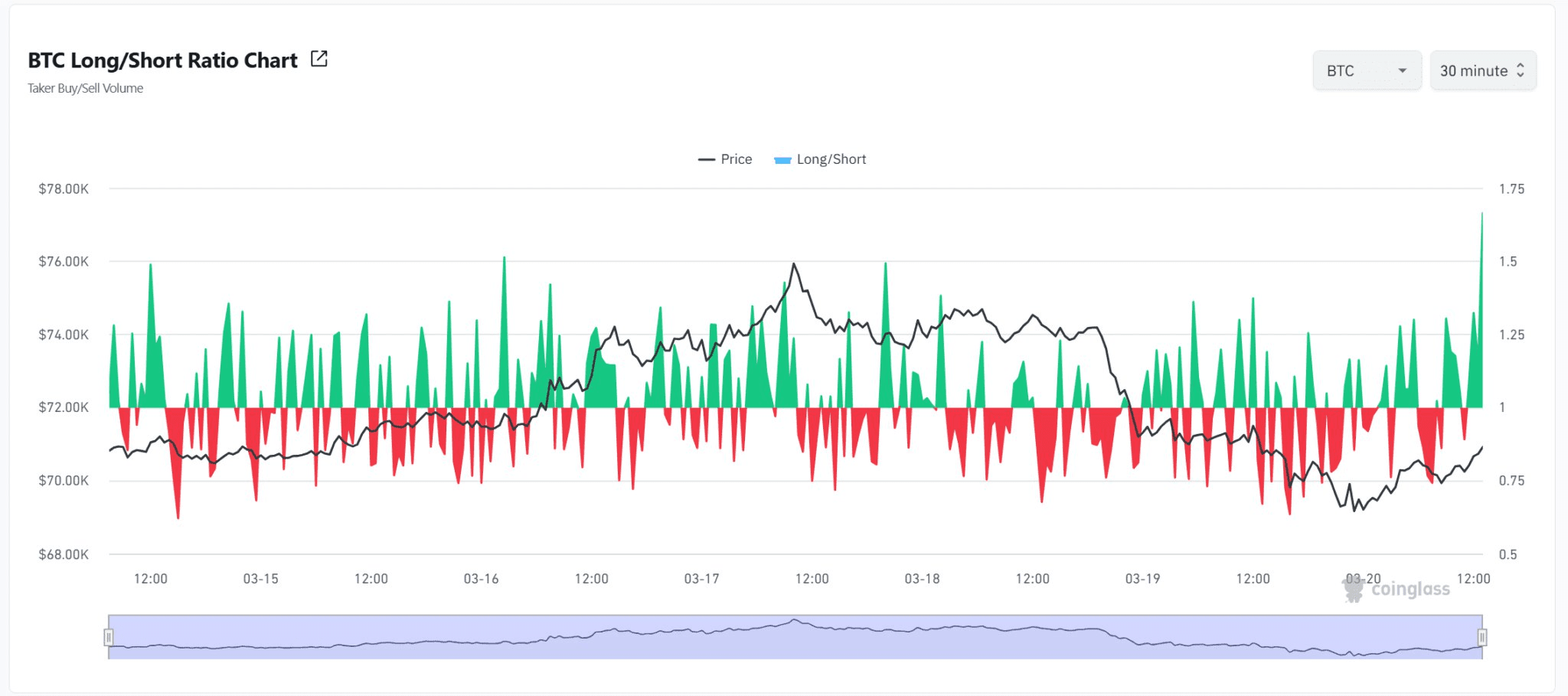Viewport: 1568px width, 696px height.
Task: Click the BTC Long/Short Ratio Chart title
Action: pyautogui.click(x=162, y=60)
